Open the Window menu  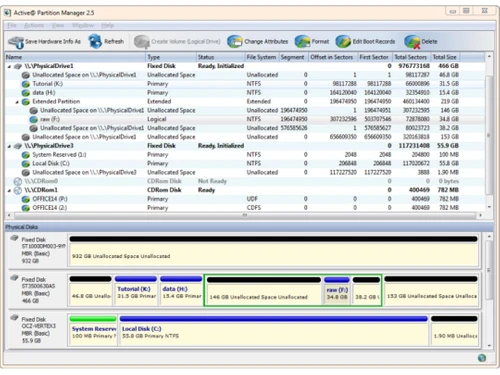tap(83, 25)
